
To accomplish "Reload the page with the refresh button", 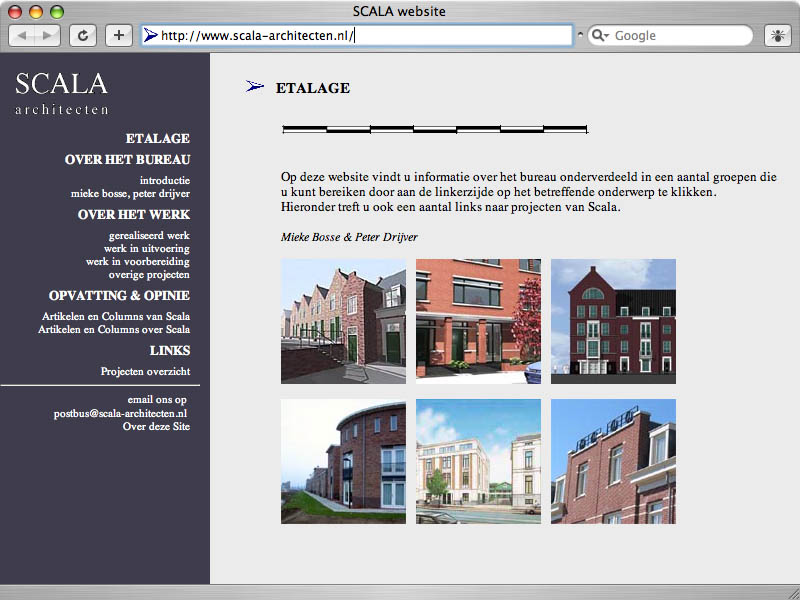I will click(x=83, y=36).
